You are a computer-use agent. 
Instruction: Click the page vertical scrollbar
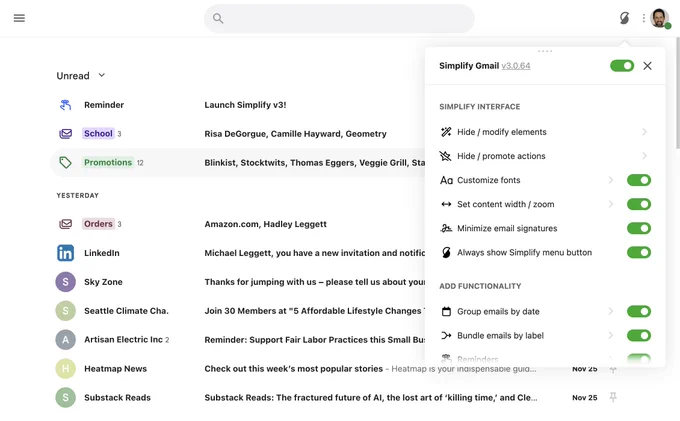677,93
